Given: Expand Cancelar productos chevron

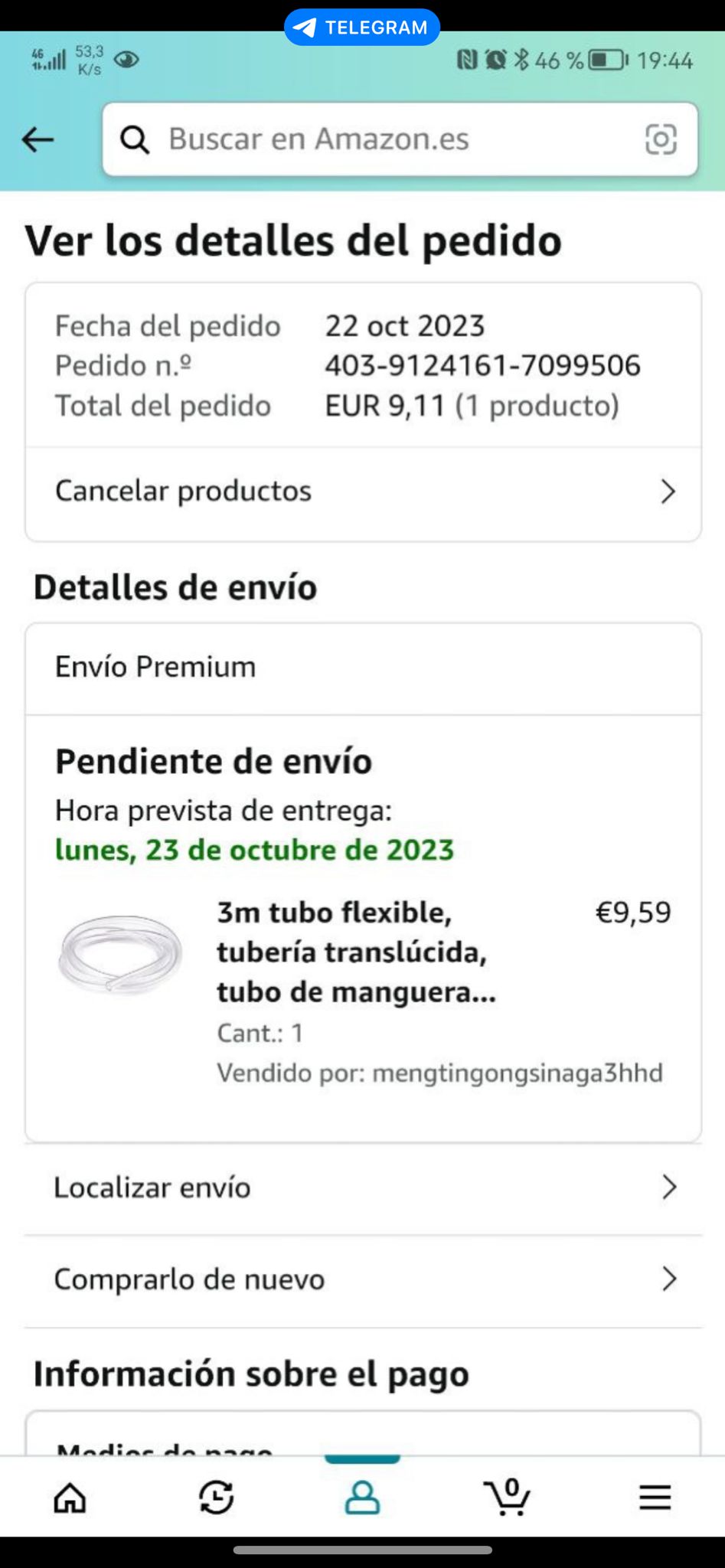Looking at the screenshot, I should (668, 492).
